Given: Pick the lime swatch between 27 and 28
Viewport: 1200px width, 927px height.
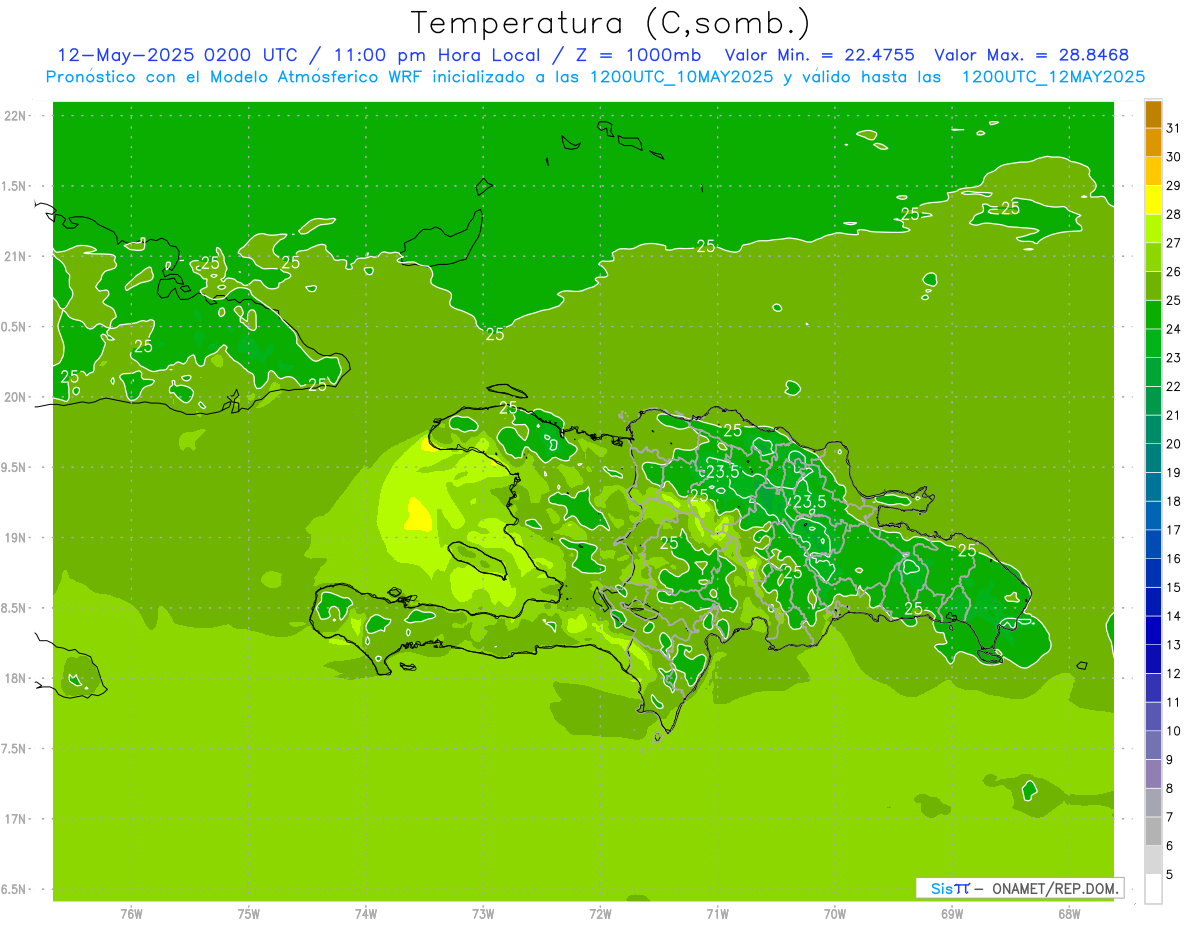Looking at the screenshot, I should coord(1153,228).
